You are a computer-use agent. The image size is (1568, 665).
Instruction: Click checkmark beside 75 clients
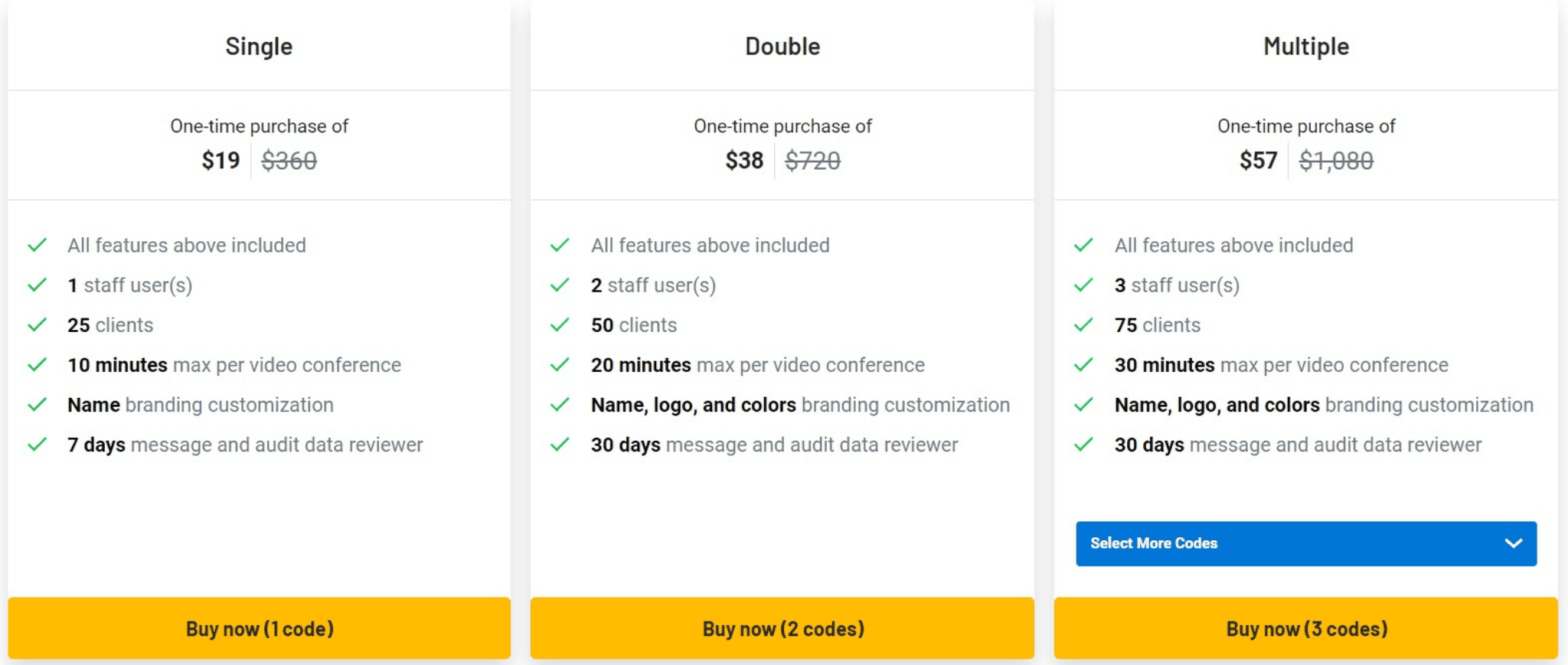coord(1083,325)
